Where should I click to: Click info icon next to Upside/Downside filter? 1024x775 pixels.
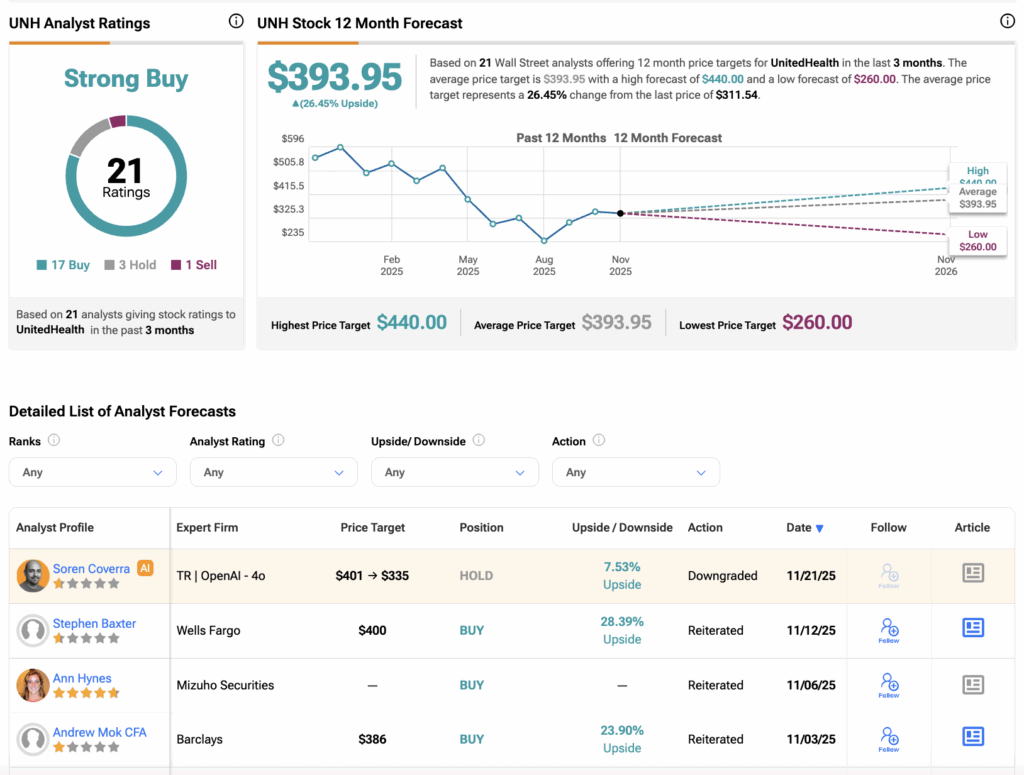click(x=478, y=440)
